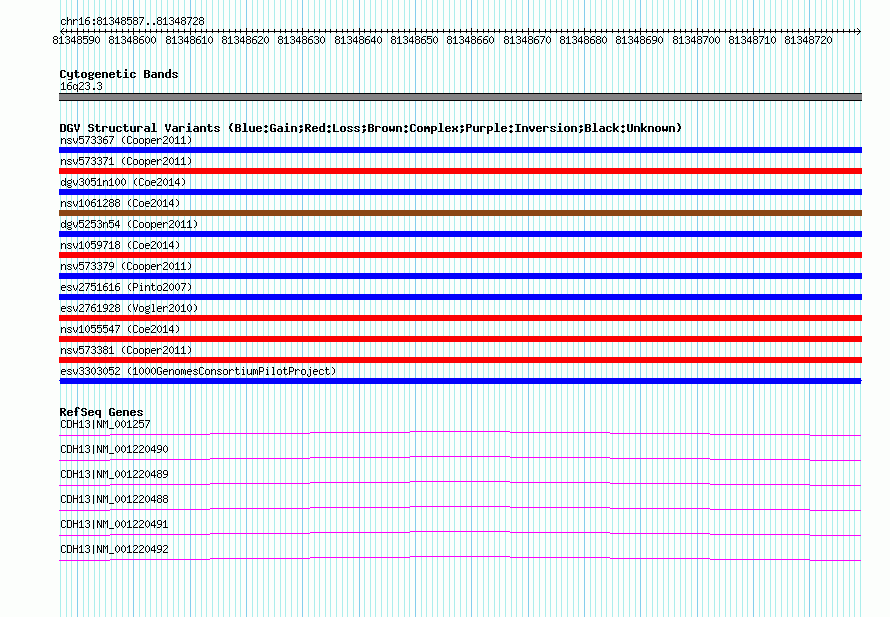Screen dimensions: 890x617
Task: Click the red loss bar for nsv1059718
Action: (460, 255)
